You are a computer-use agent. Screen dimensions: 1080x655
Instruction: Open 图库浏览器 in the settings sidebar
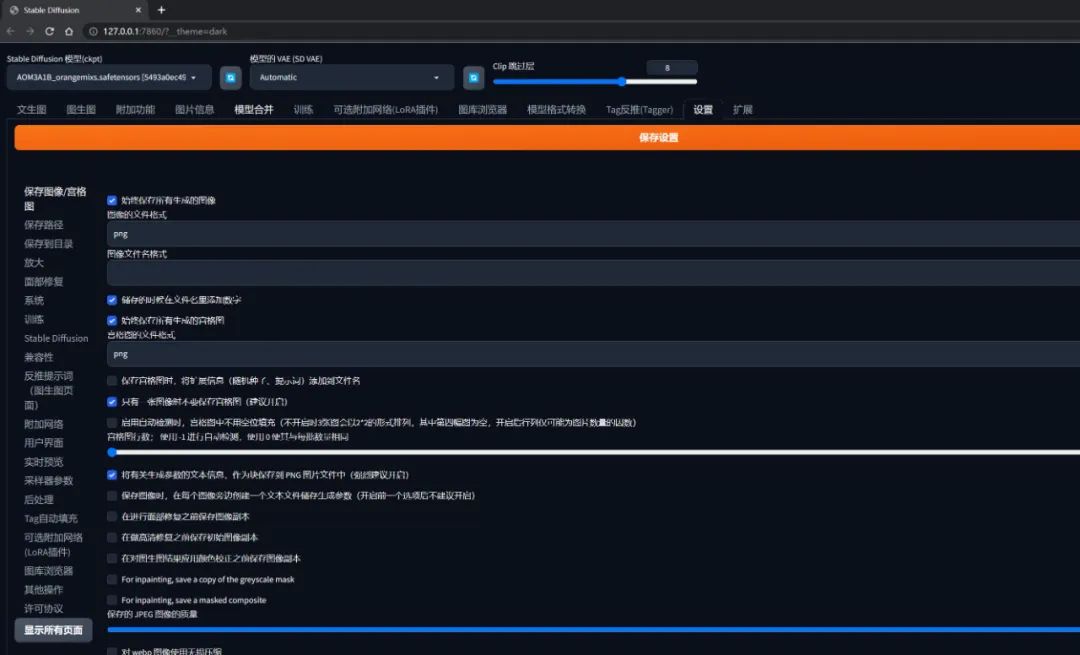point(48,571)
